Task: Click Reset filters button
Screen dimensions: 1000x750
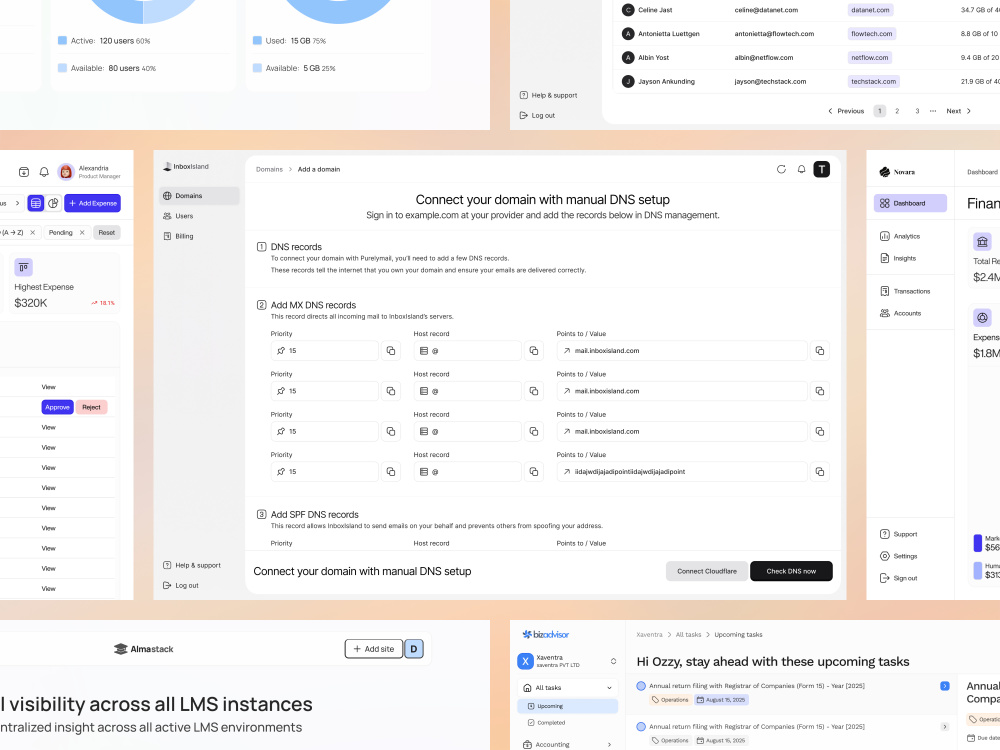Action: pyautogui.click(x=107, y=233)
